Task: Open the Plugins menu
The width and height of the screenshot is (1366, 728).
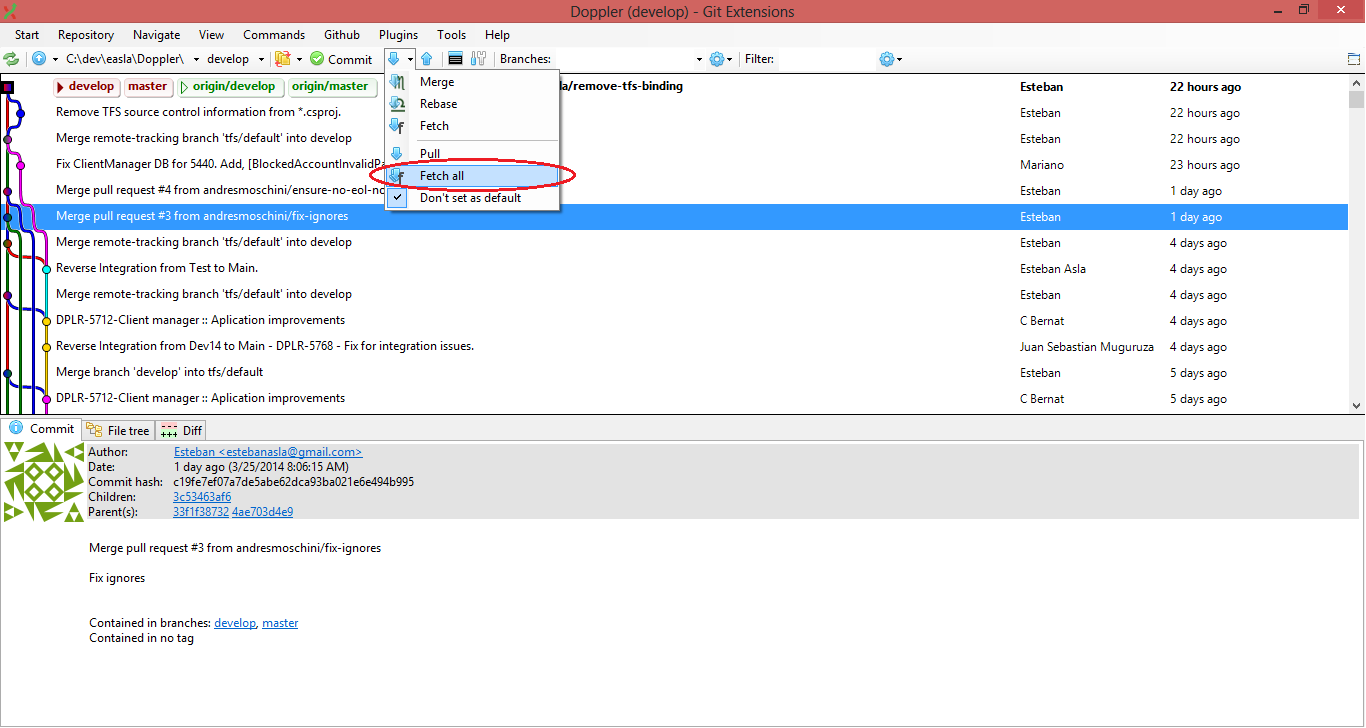Action: coord(398,35)
